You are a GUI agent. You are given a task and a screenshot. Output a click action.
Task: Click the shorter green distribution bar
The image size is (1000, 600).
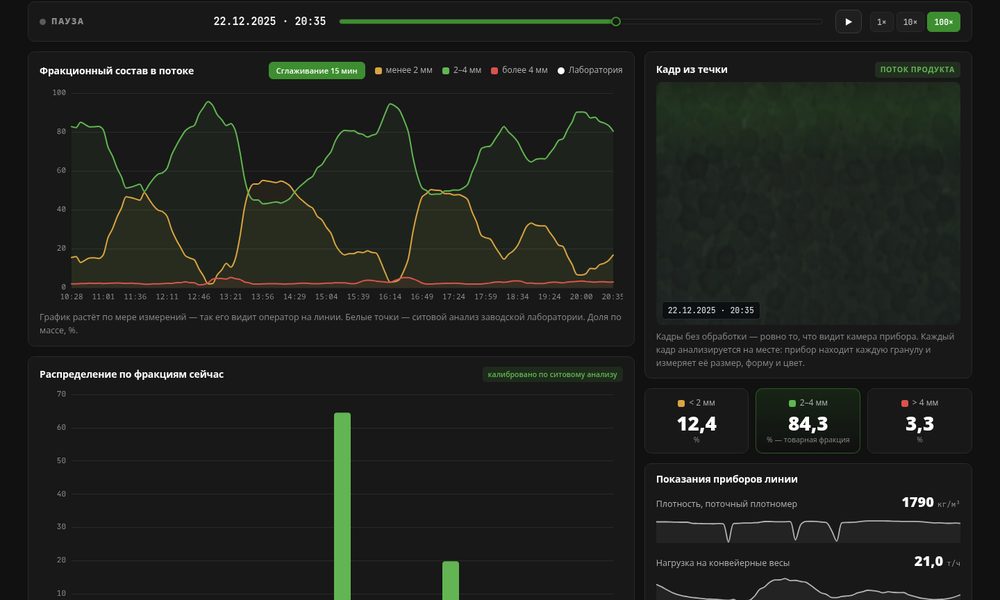point(450,580)
